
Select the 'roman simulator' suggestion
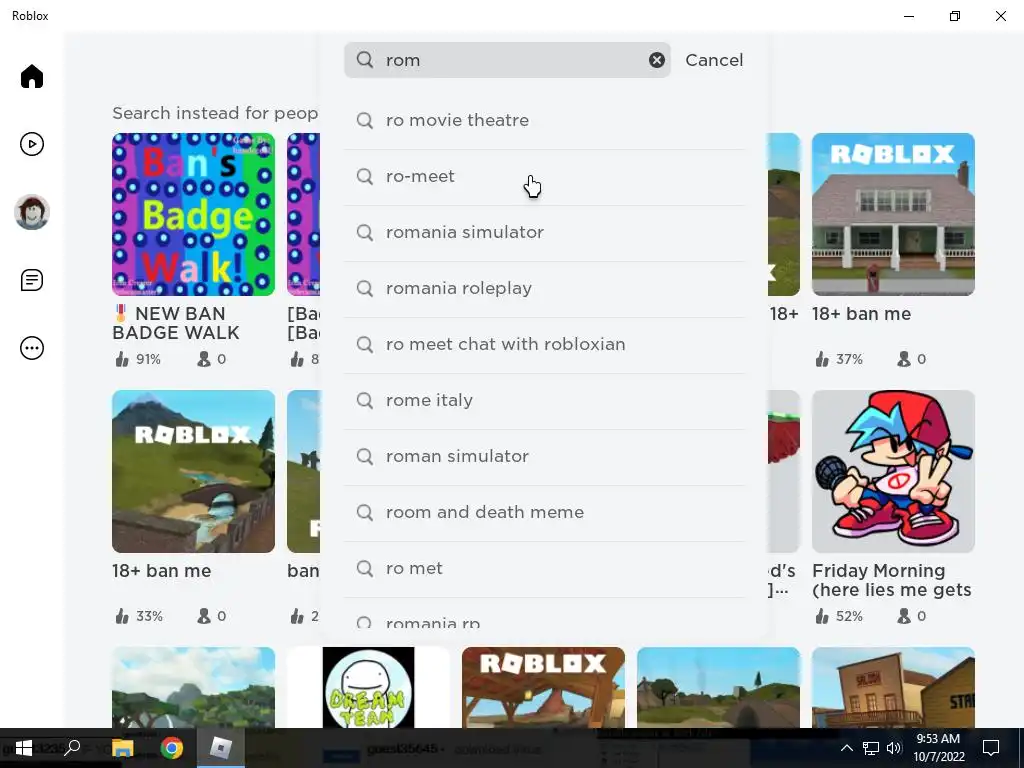click(544, 457)
